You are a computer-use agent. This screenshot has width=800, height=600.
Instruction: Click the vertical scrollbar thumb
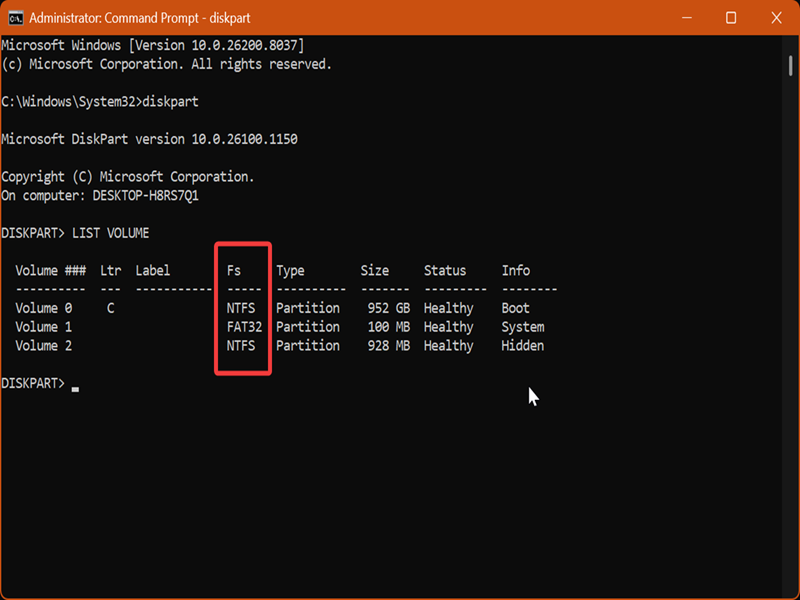point(790,66)
